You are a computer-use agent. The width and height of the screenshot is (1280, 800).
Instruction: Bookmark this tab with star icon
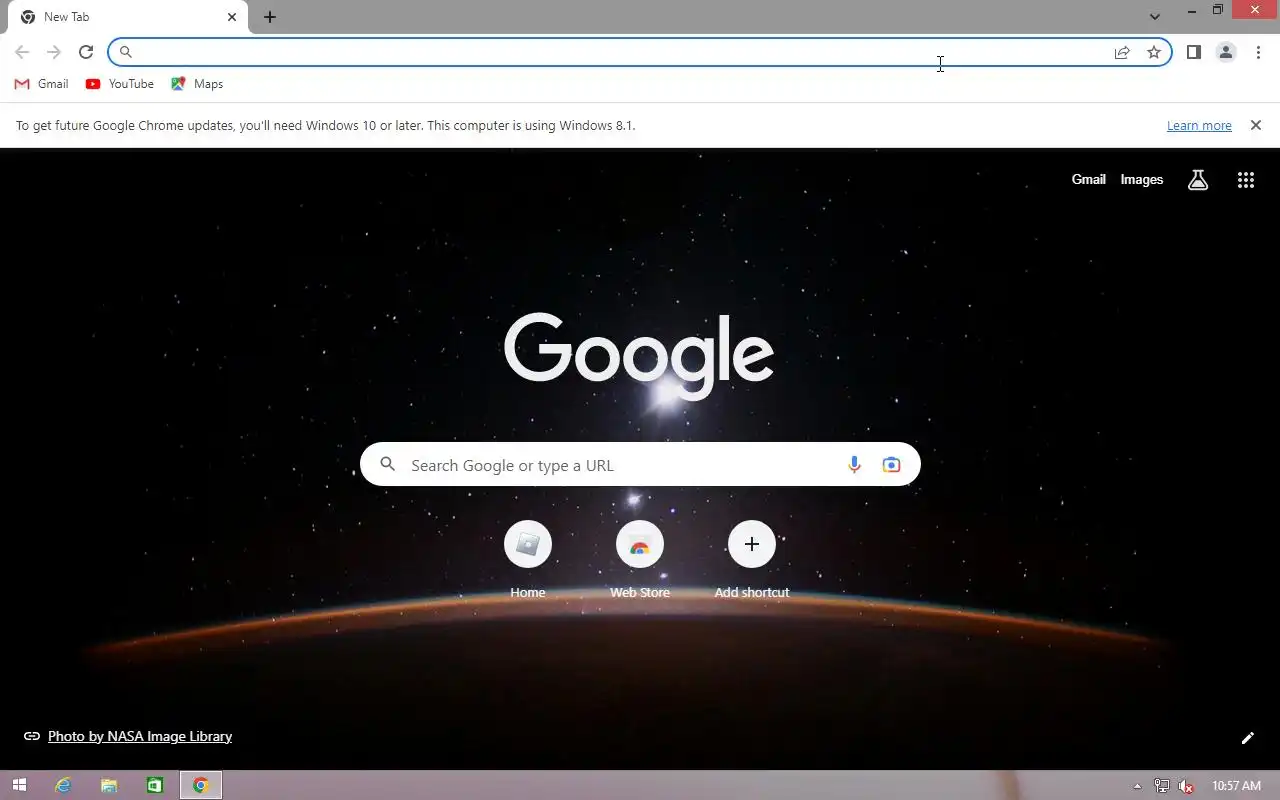pos(1154,52)
